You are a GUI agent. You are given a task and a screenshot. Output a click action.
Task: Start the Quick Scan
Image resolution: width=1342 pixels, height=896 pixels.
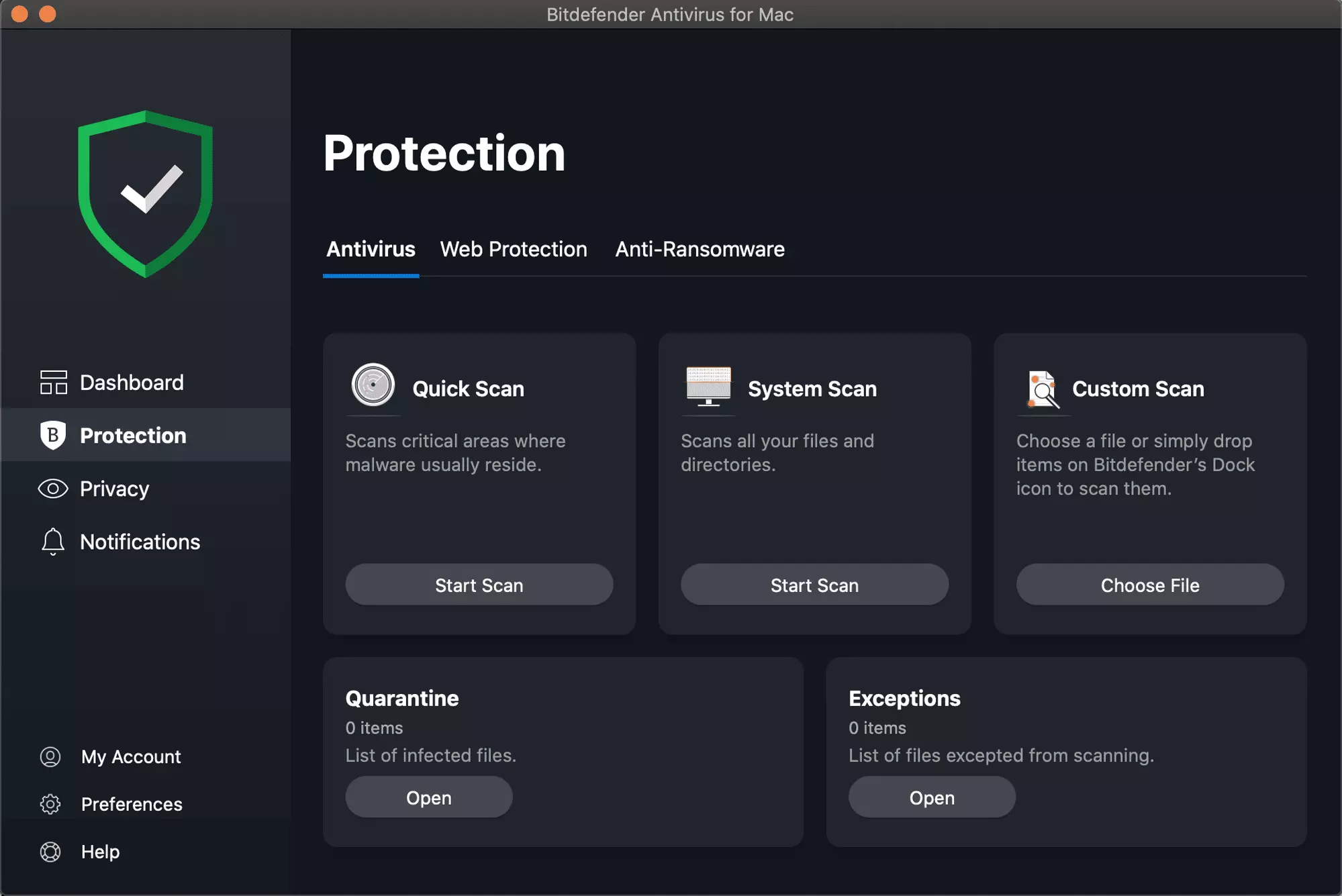click(479, 584)
